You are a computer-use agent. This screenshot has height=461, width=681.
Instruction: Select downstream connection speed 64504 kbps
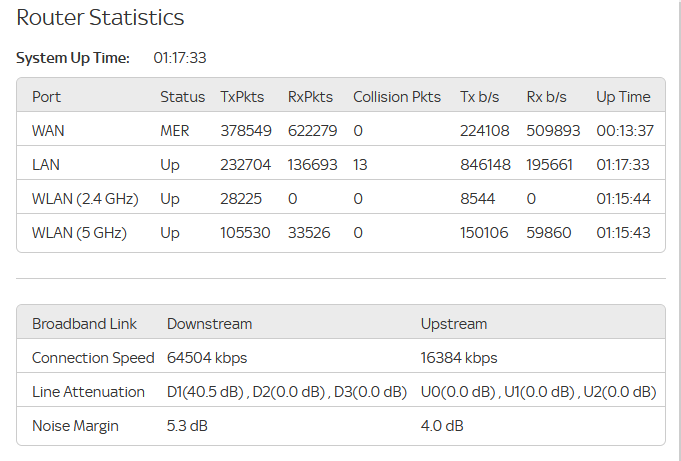click(207, 358)
